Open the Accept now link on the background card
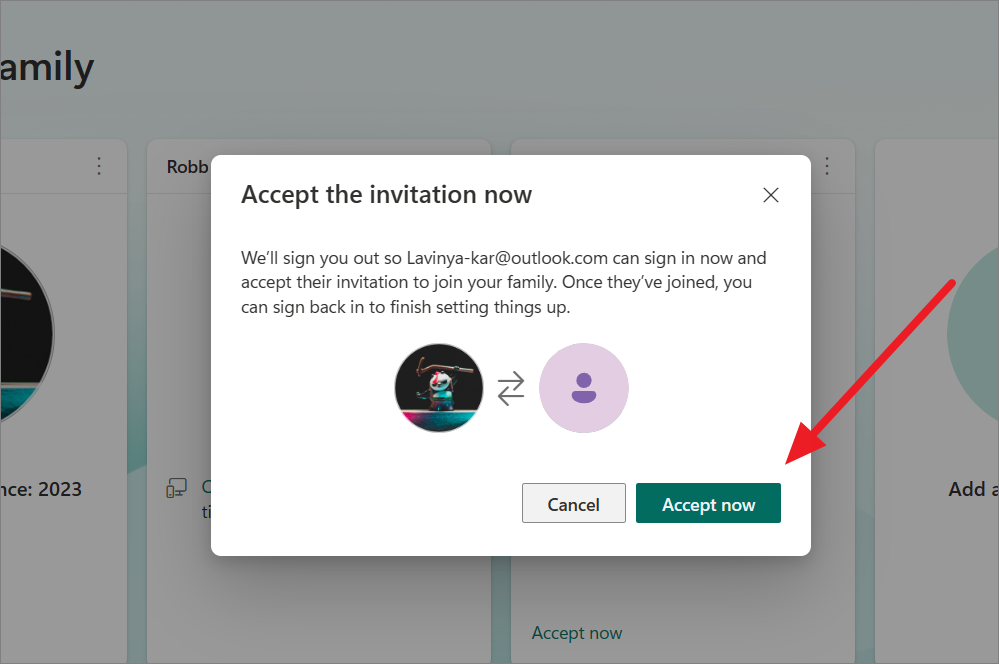 click(577, 633)
